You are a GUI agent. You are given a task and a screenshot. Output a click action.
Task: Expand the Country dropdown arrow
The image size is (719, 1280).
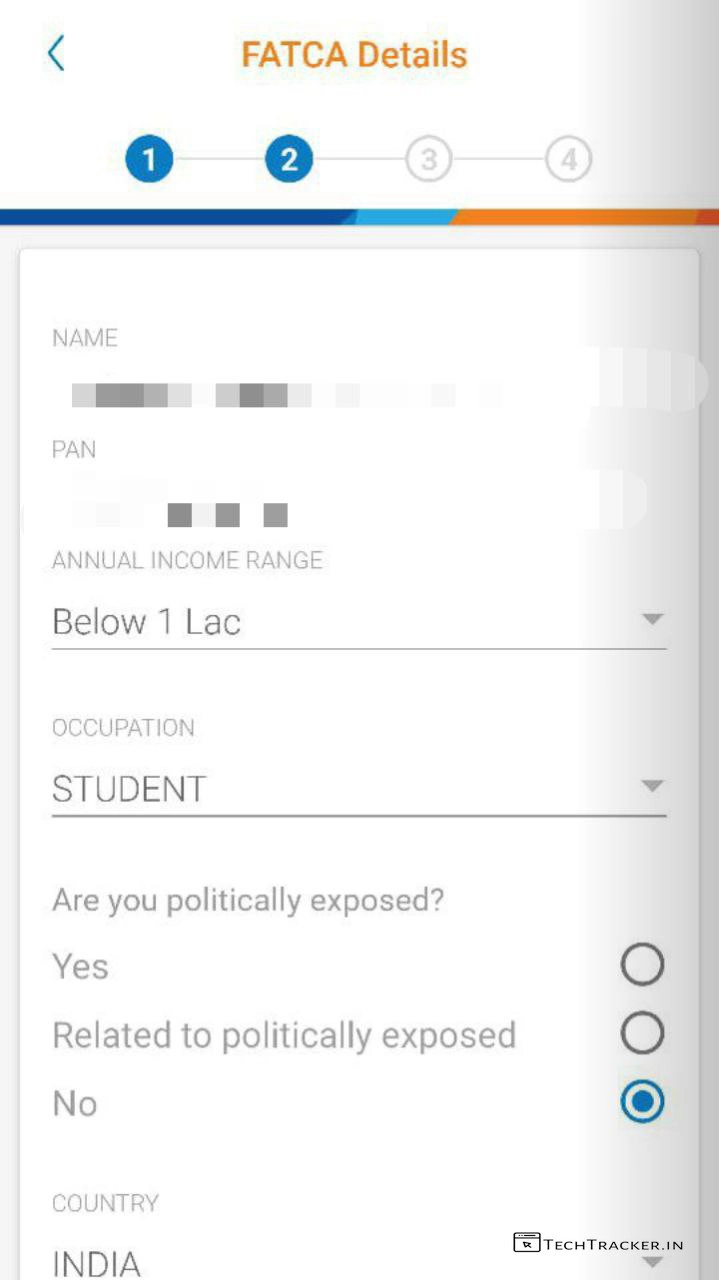coord(652,1263)
